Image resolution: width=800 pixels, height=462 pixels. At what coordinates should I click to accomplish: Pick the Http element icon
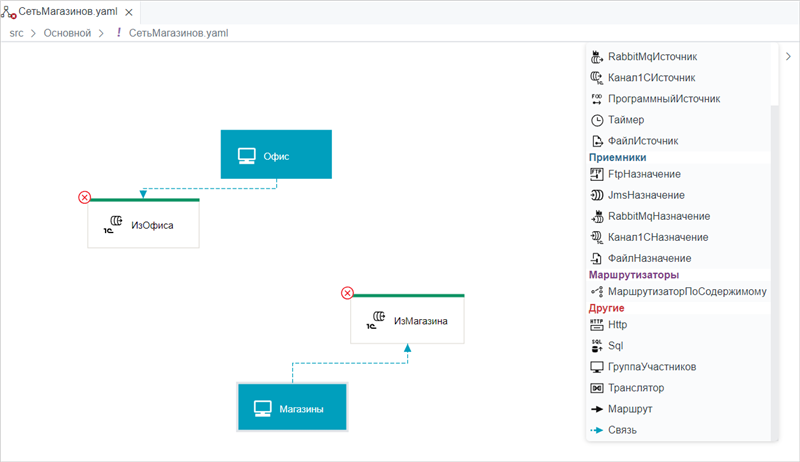[596, 325]
